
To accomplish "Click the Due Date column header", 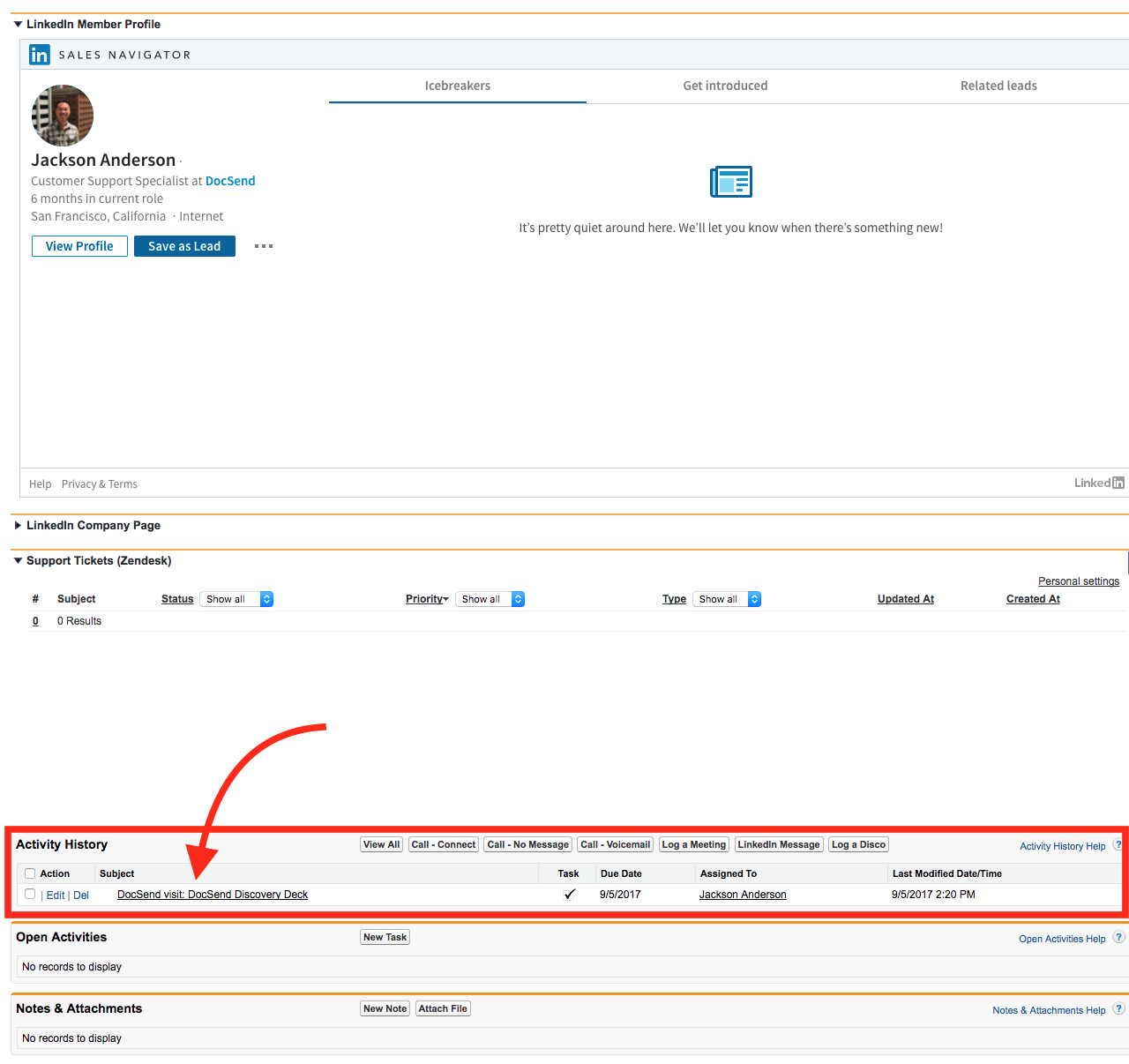I will pos(621,873).
